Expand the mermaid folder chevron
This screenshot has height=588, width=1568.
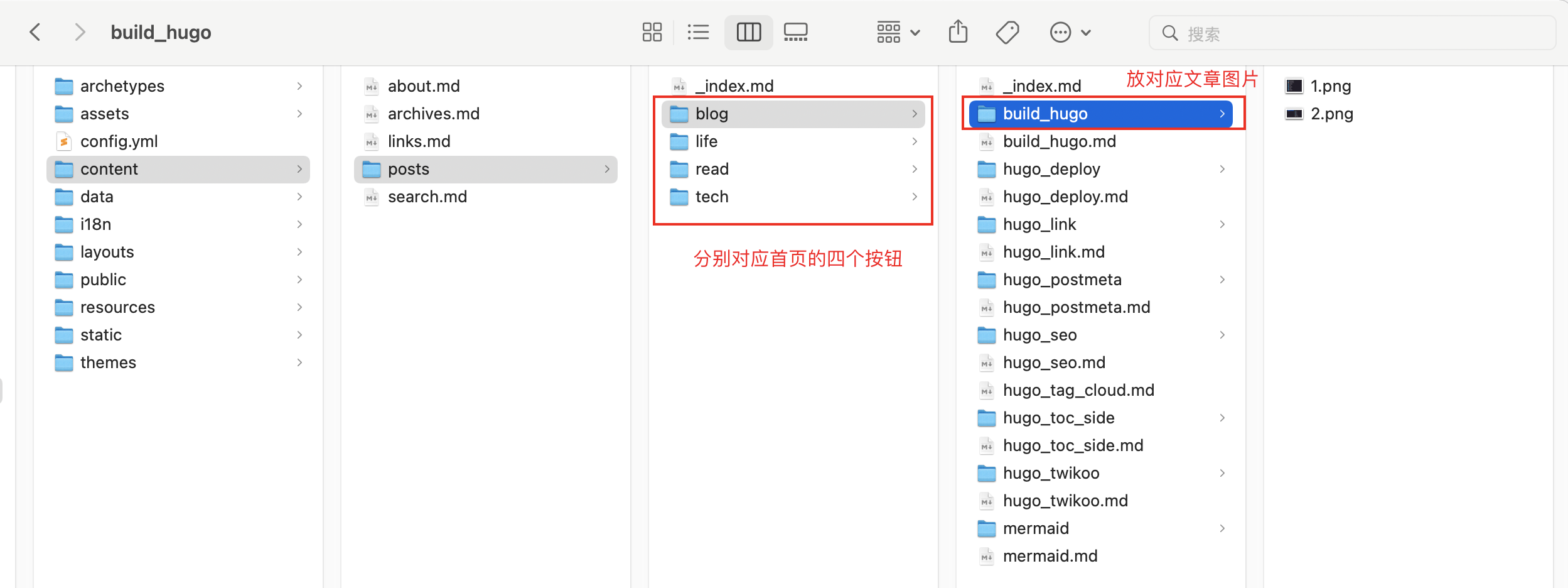[1222, 528]
